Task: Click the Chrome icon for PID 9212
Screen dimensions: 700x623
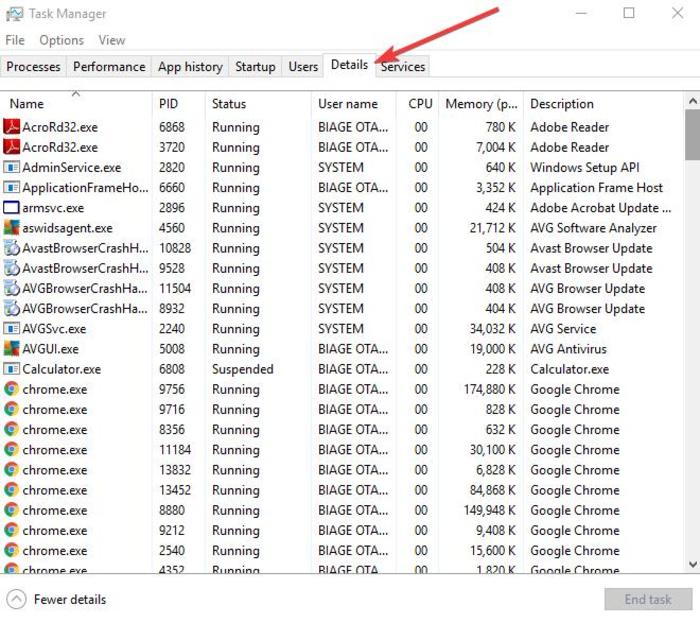Action: 12,530
